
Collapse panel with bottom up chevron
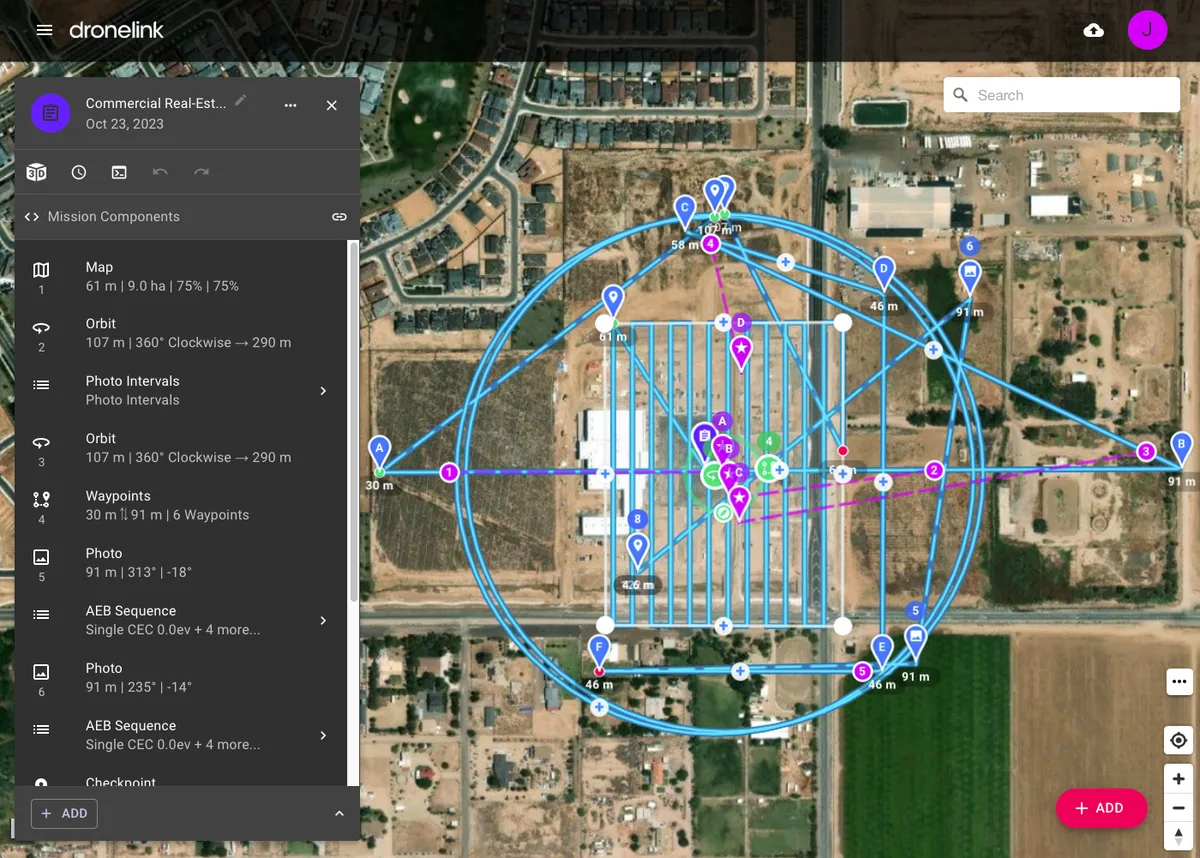pyautogui.click(x=339, y=814)
